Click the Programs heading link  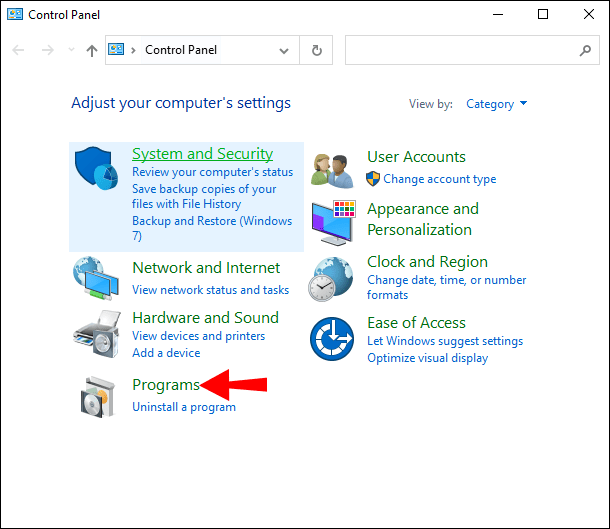[x=166, y=385]
